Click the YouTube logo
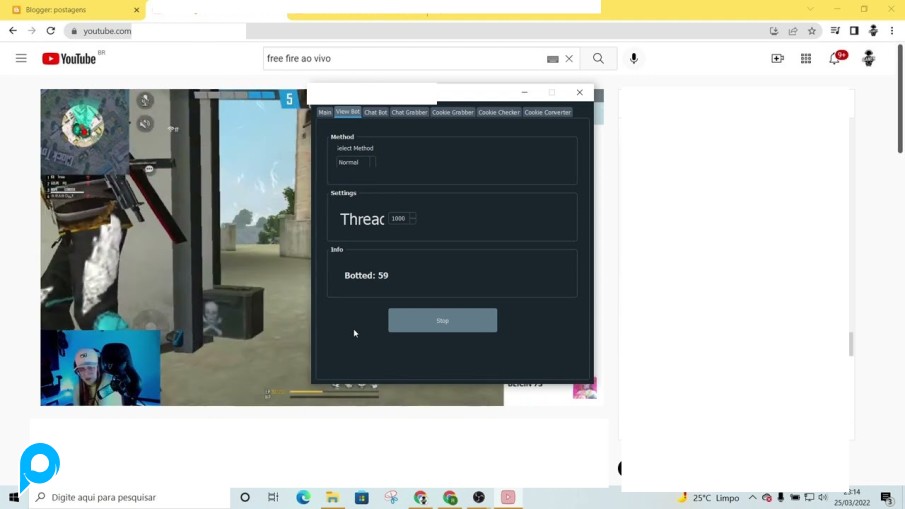The width and height of the screenshot is (905, 509). click(69, 59)
